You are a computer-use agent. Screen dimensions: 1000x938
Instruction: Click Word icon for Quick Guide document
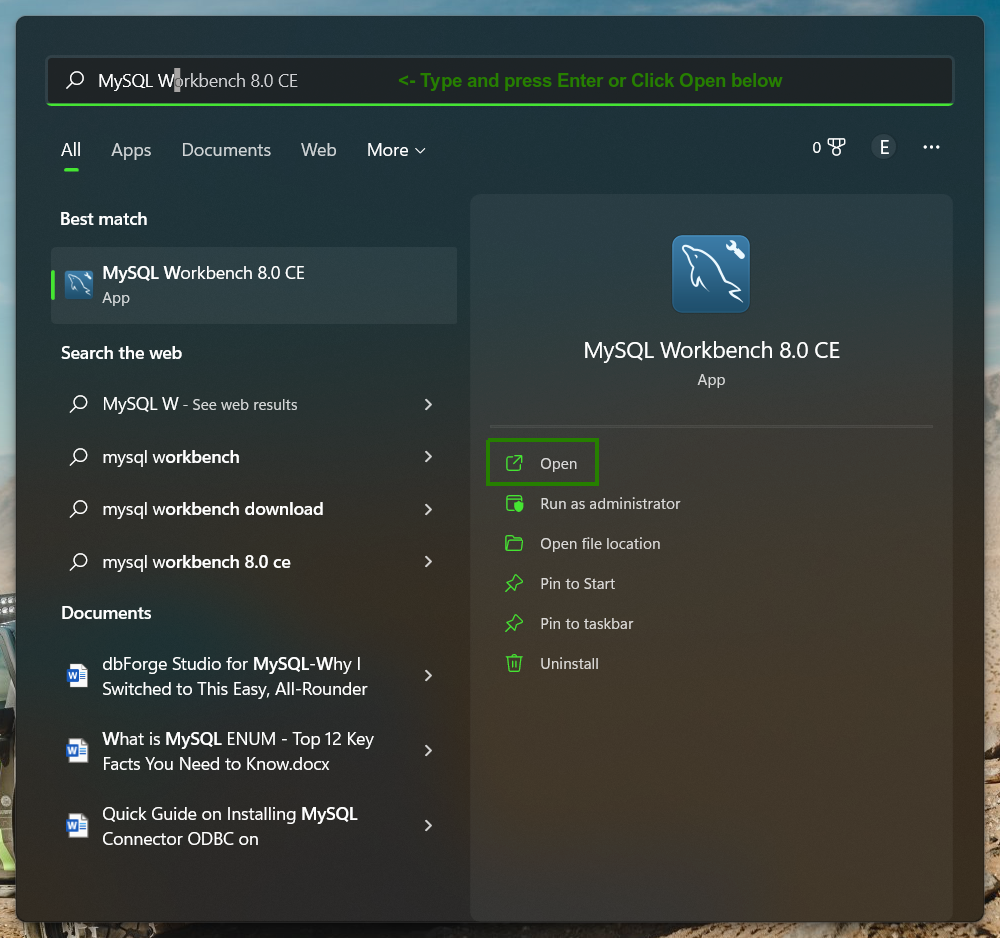(x=77, y=826)
